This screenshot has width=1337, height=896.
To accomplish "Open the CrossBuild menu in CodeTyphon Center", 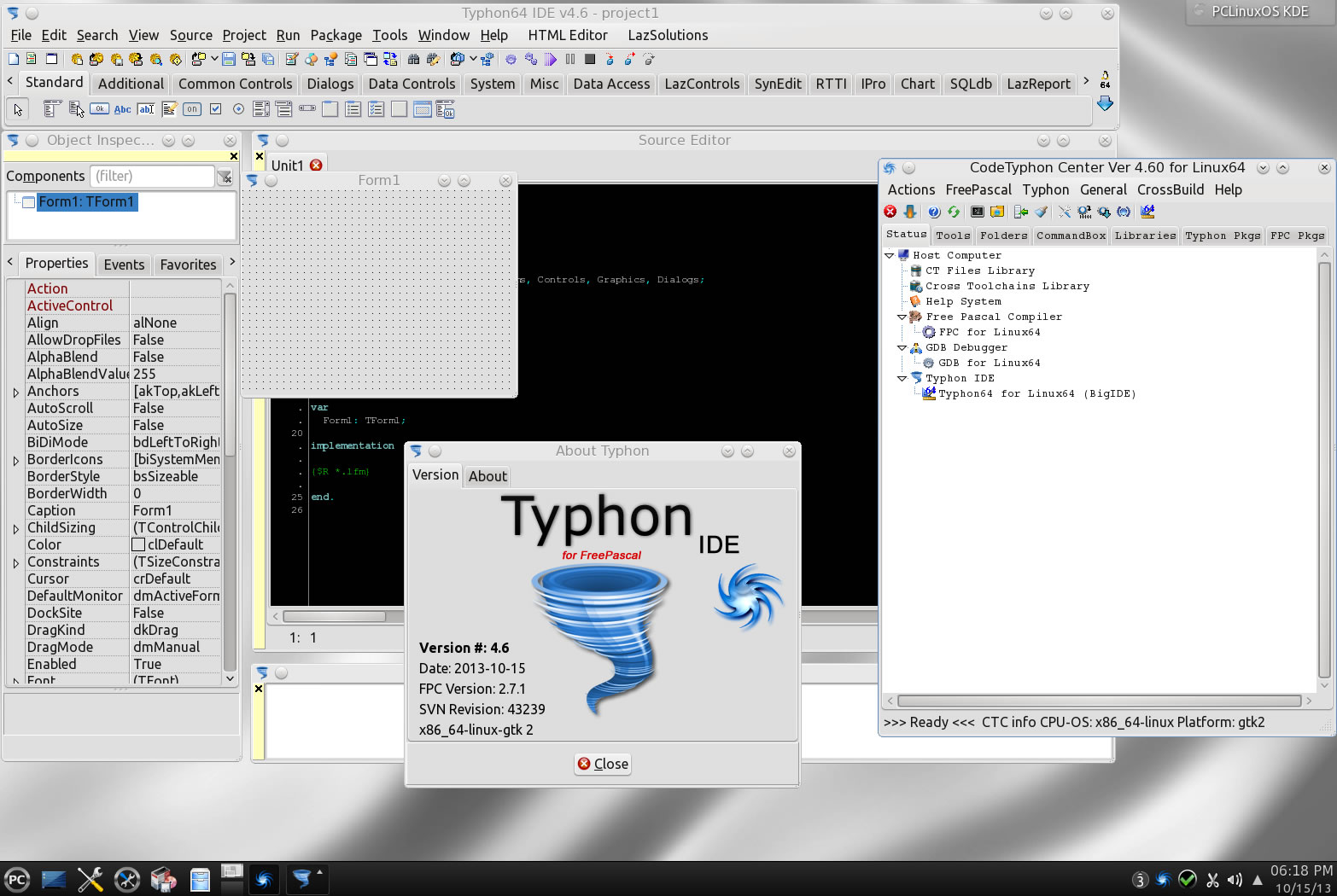I will (x=1171, y=189).
